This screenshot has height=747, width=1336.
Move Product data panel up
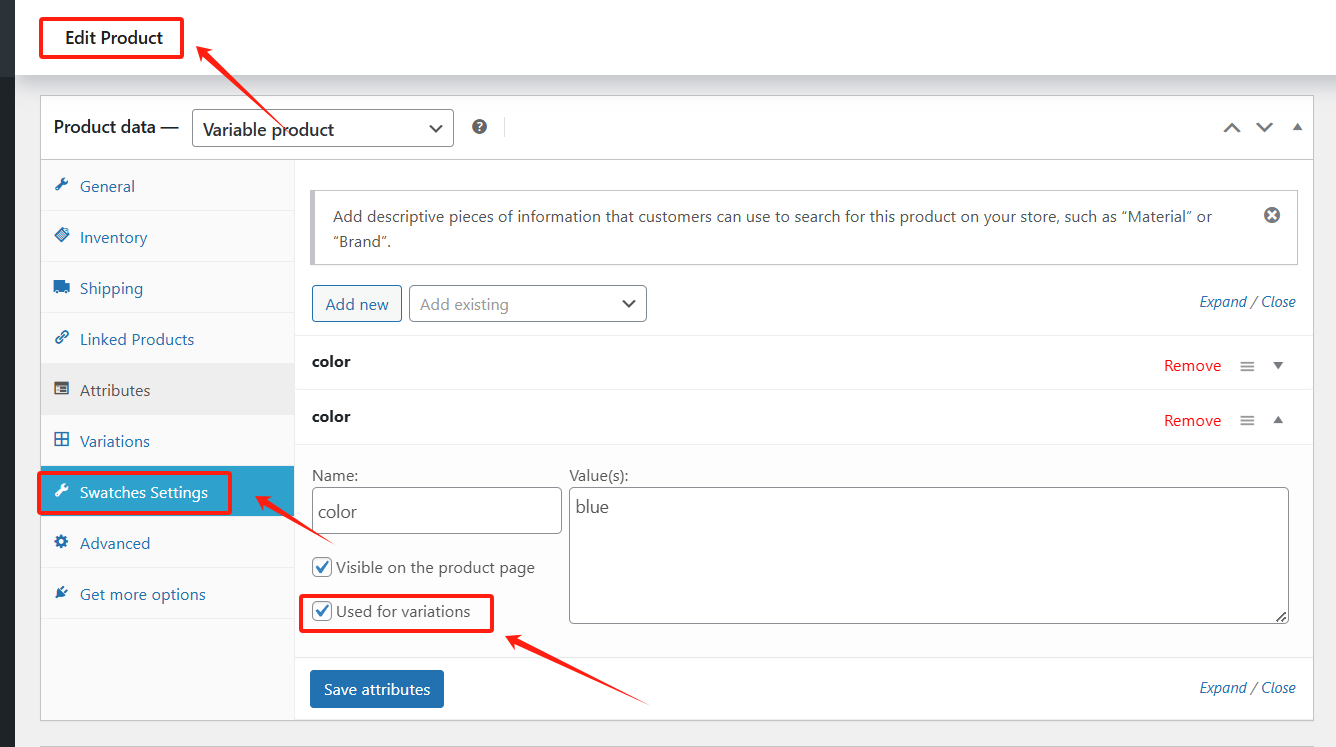point(1232,127)
